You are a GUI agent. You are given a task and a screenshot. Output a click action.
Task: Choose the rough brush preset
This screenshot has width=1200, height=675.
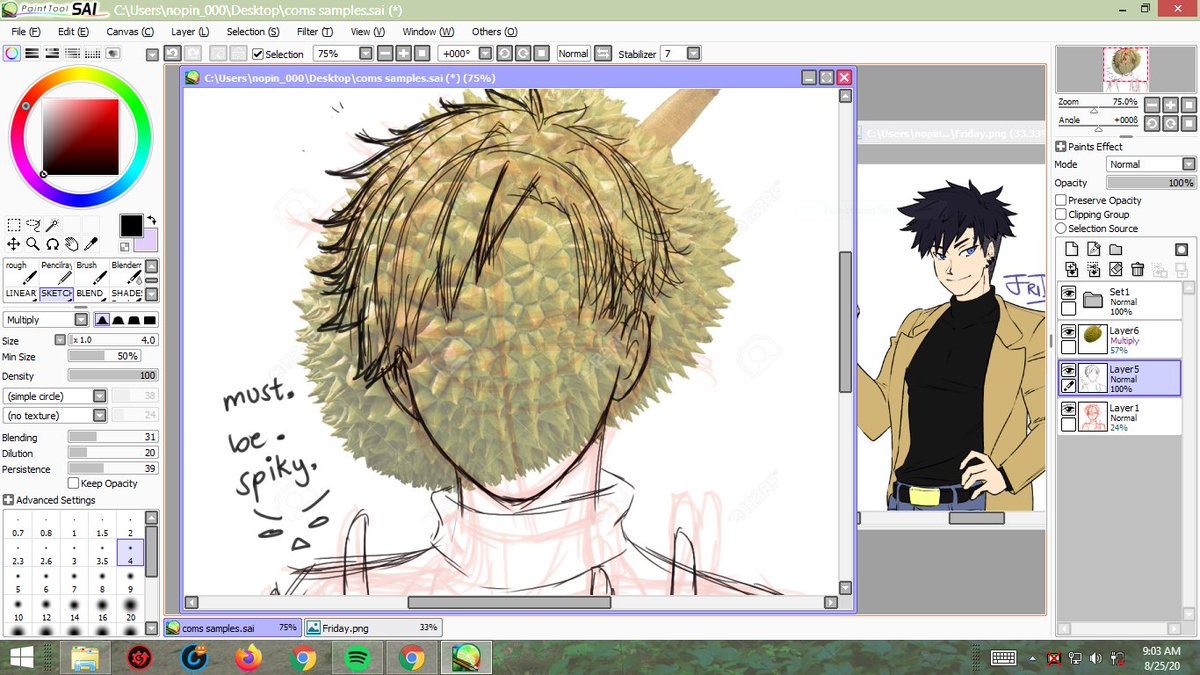click(x=20, y=273)
